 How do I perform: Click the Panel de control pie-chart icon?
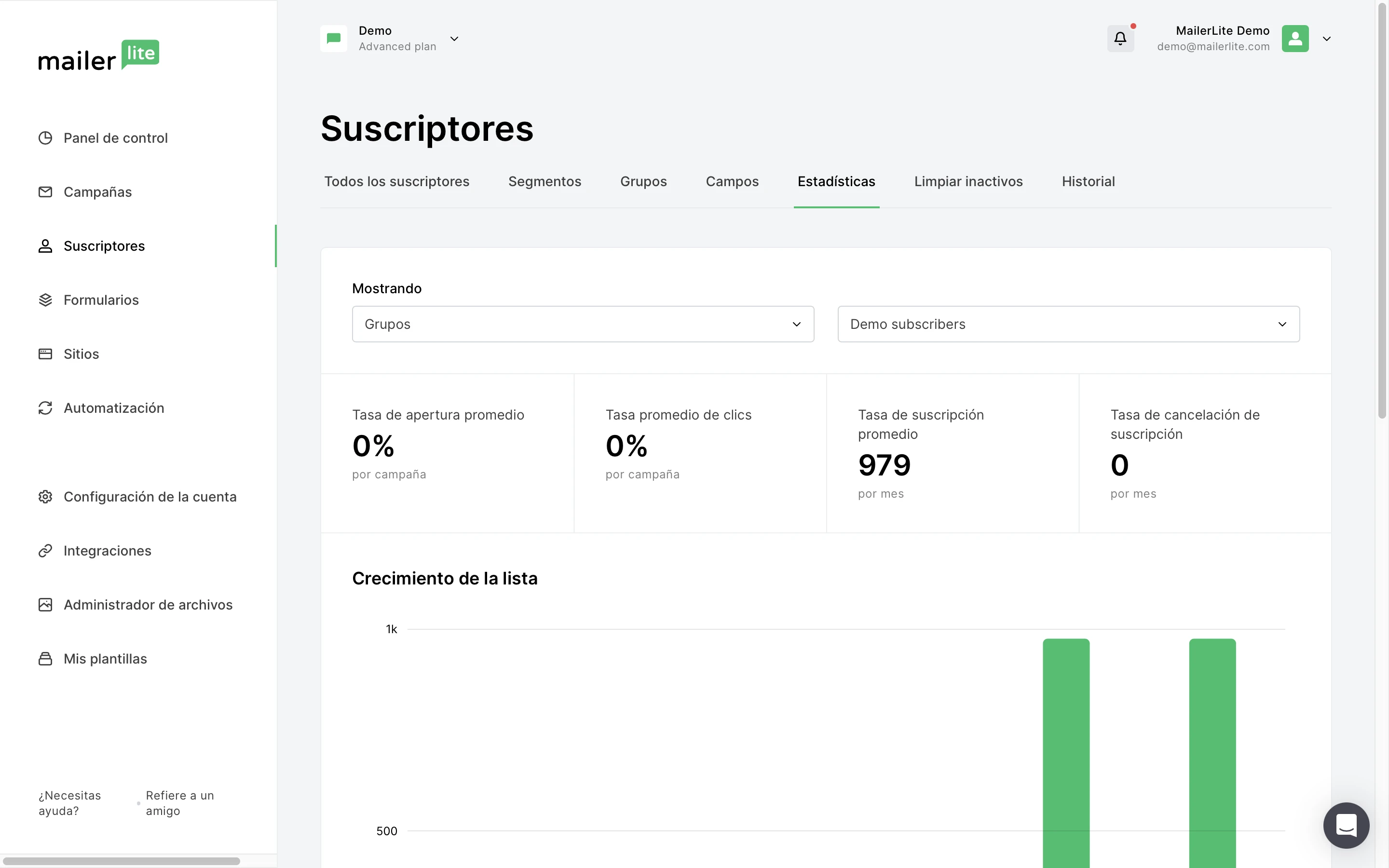pyautogui.click(x=45, y=138)
